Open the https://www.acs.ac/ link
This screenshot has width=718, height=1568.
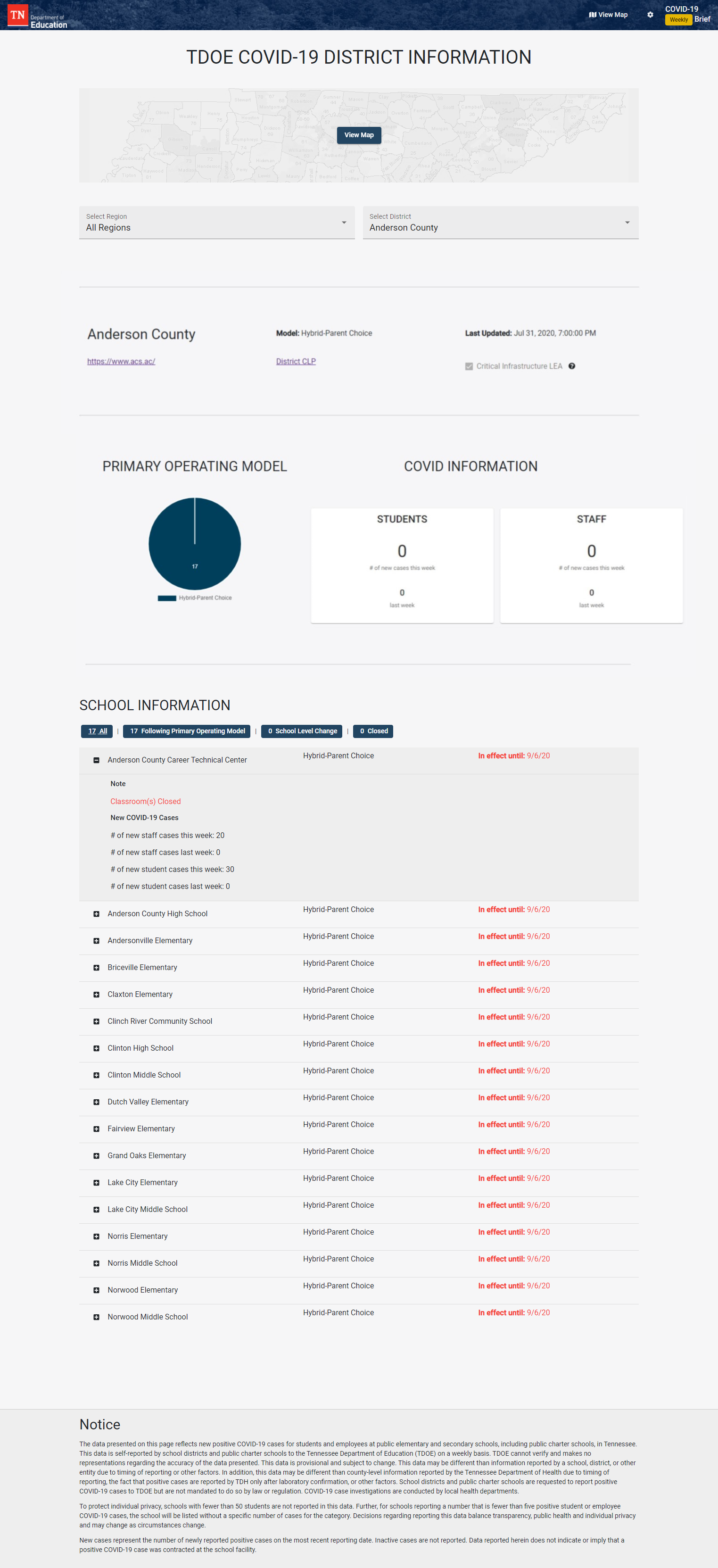[121, 362]
